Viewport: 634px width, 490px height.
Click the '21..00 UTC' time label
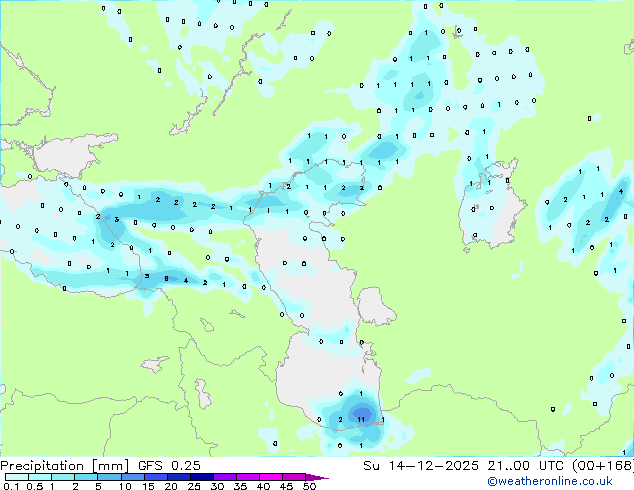(x=525, y=466)
